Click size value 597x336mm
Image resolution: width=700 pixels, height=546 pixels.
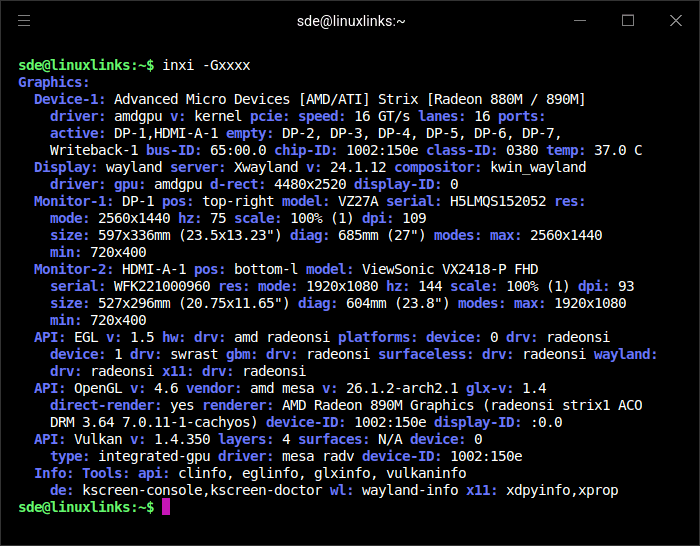coord(134,235)
